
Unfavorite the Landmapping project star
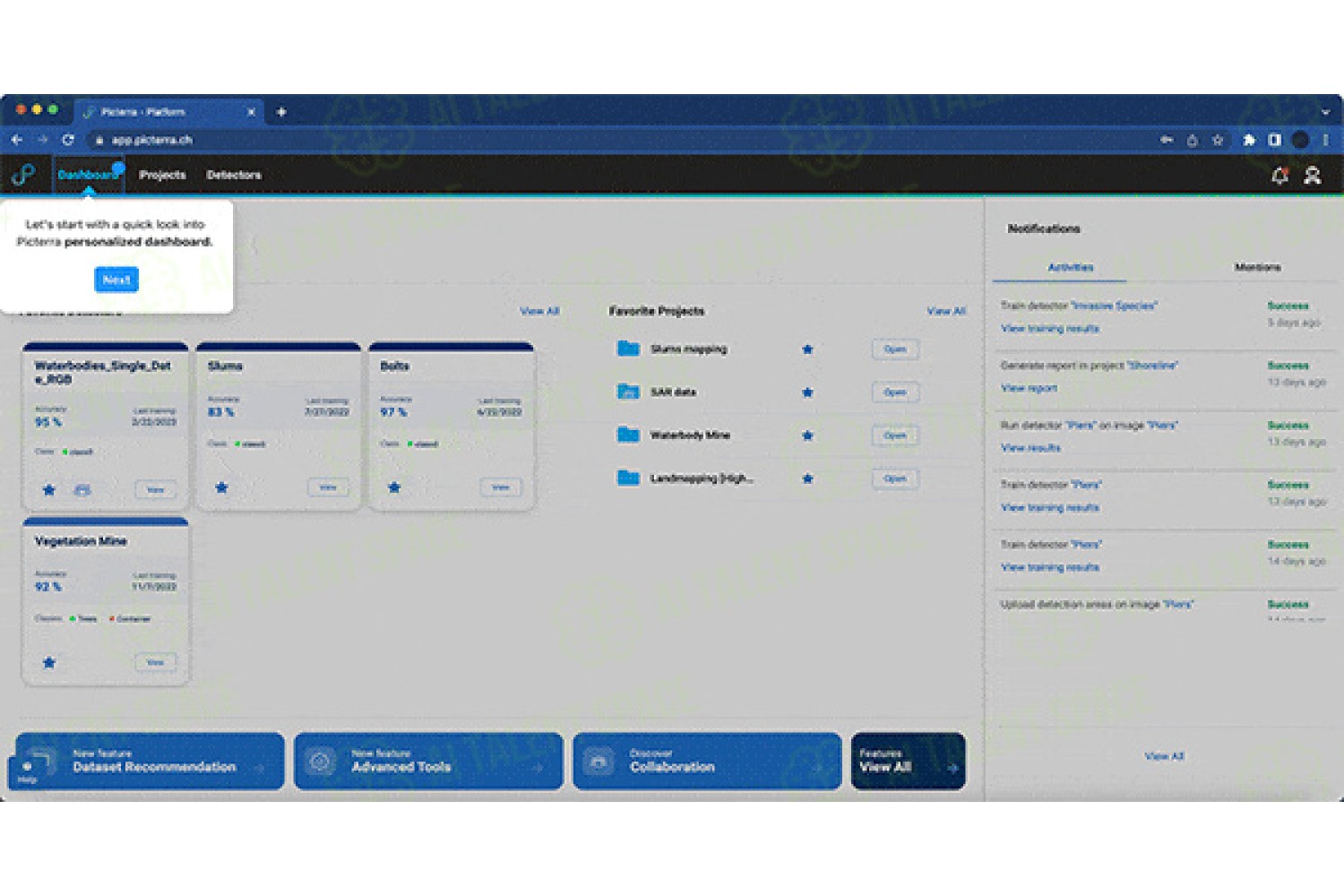click(807, 478)
